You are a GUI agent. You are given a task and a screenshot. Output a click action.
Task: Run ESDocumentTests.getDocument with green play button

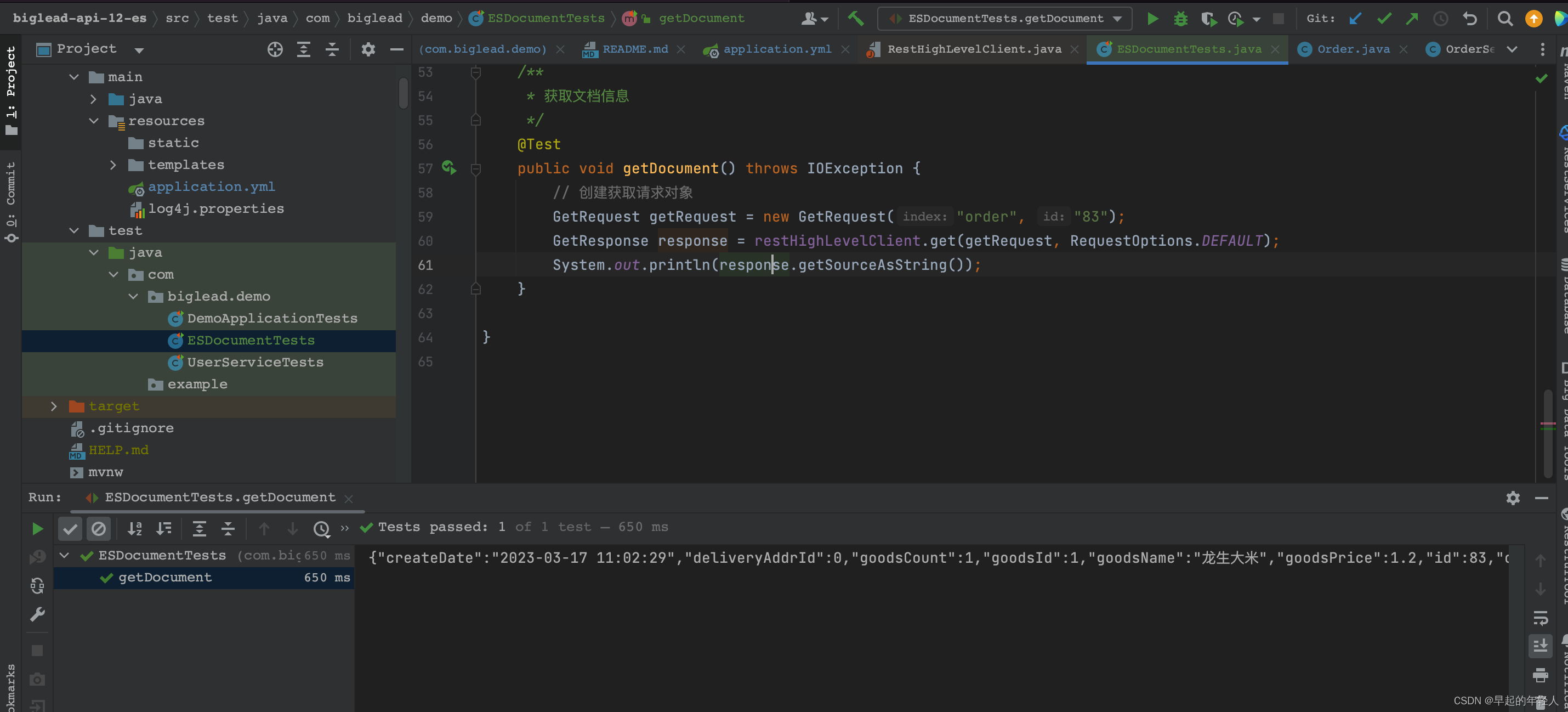point(1152,19)
